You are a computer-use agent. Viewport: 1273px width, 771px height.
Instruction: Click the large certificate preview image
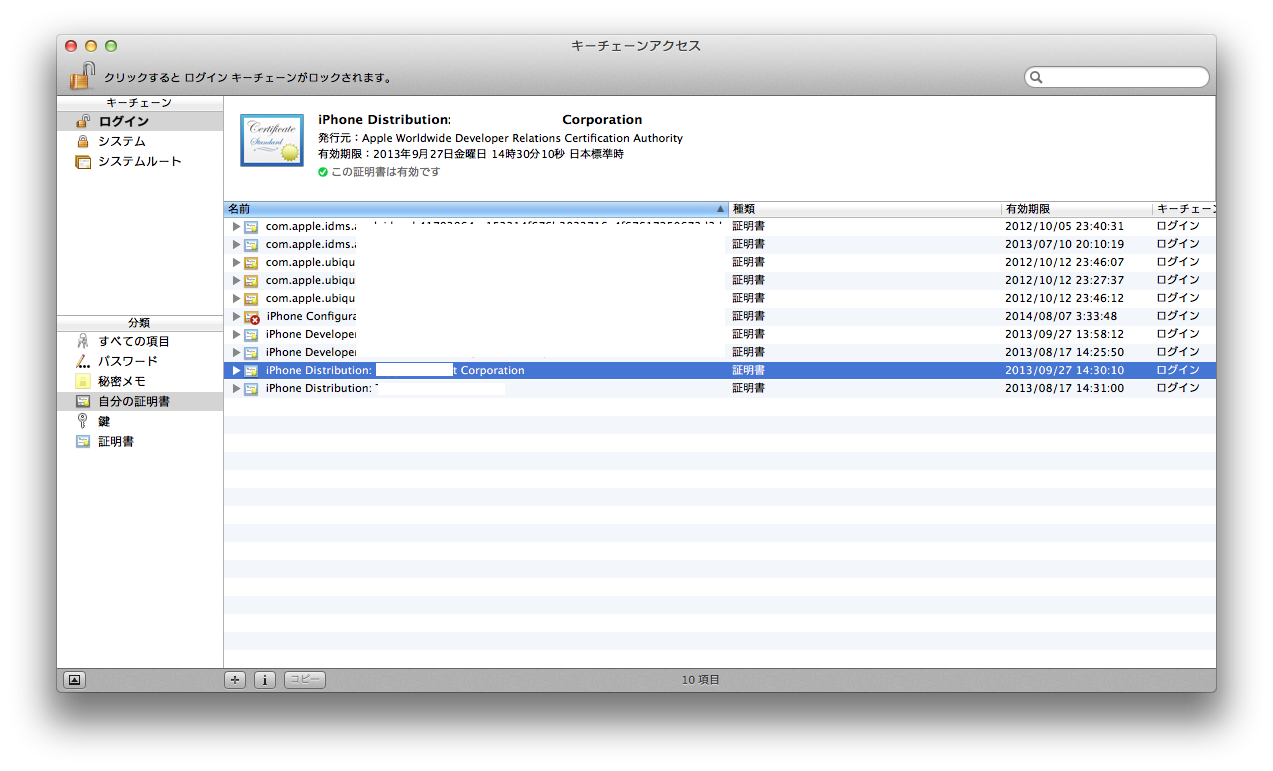[271, 140]
